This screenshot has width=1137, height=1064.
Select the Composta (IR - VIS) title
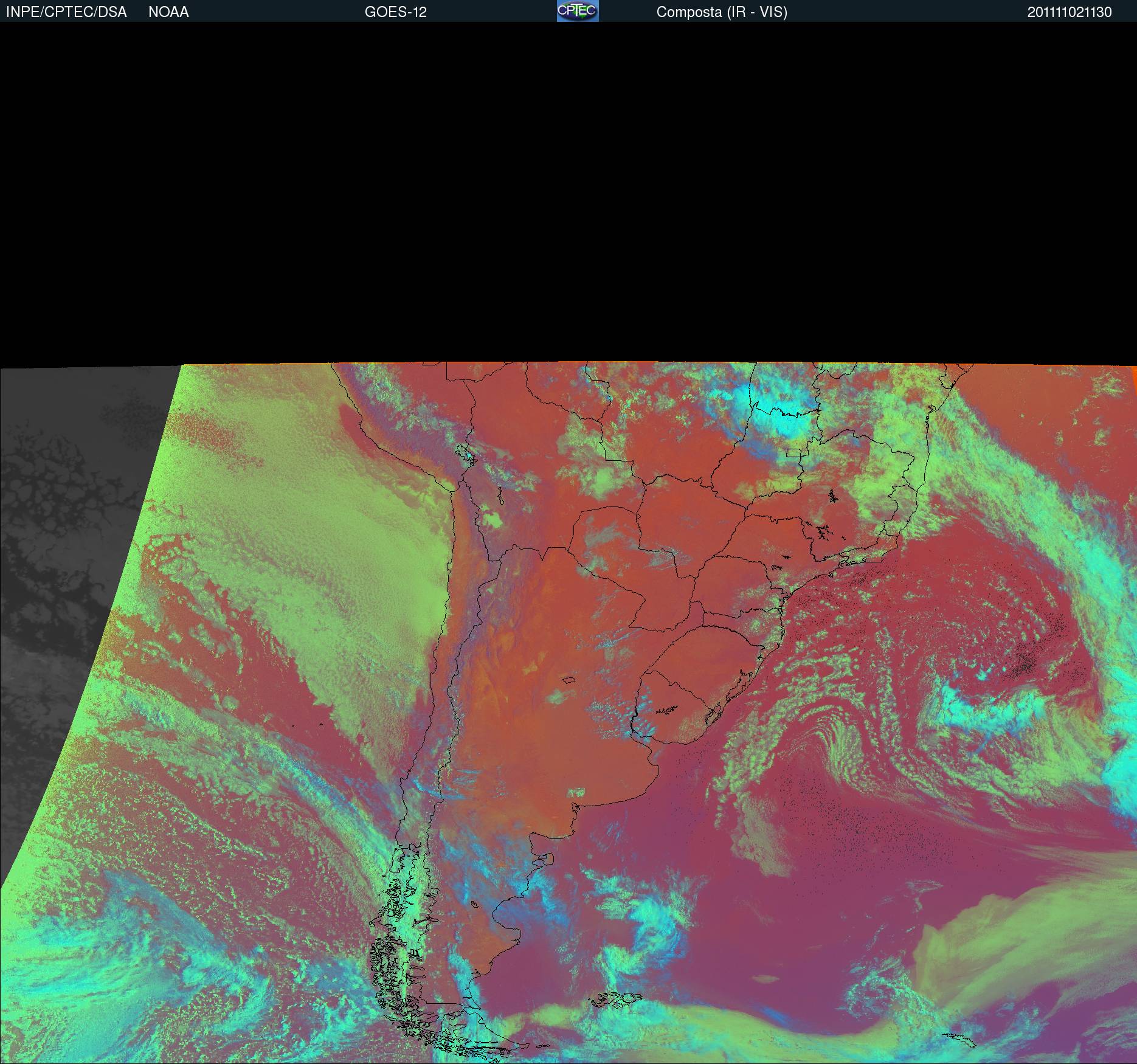click(722, 12)
